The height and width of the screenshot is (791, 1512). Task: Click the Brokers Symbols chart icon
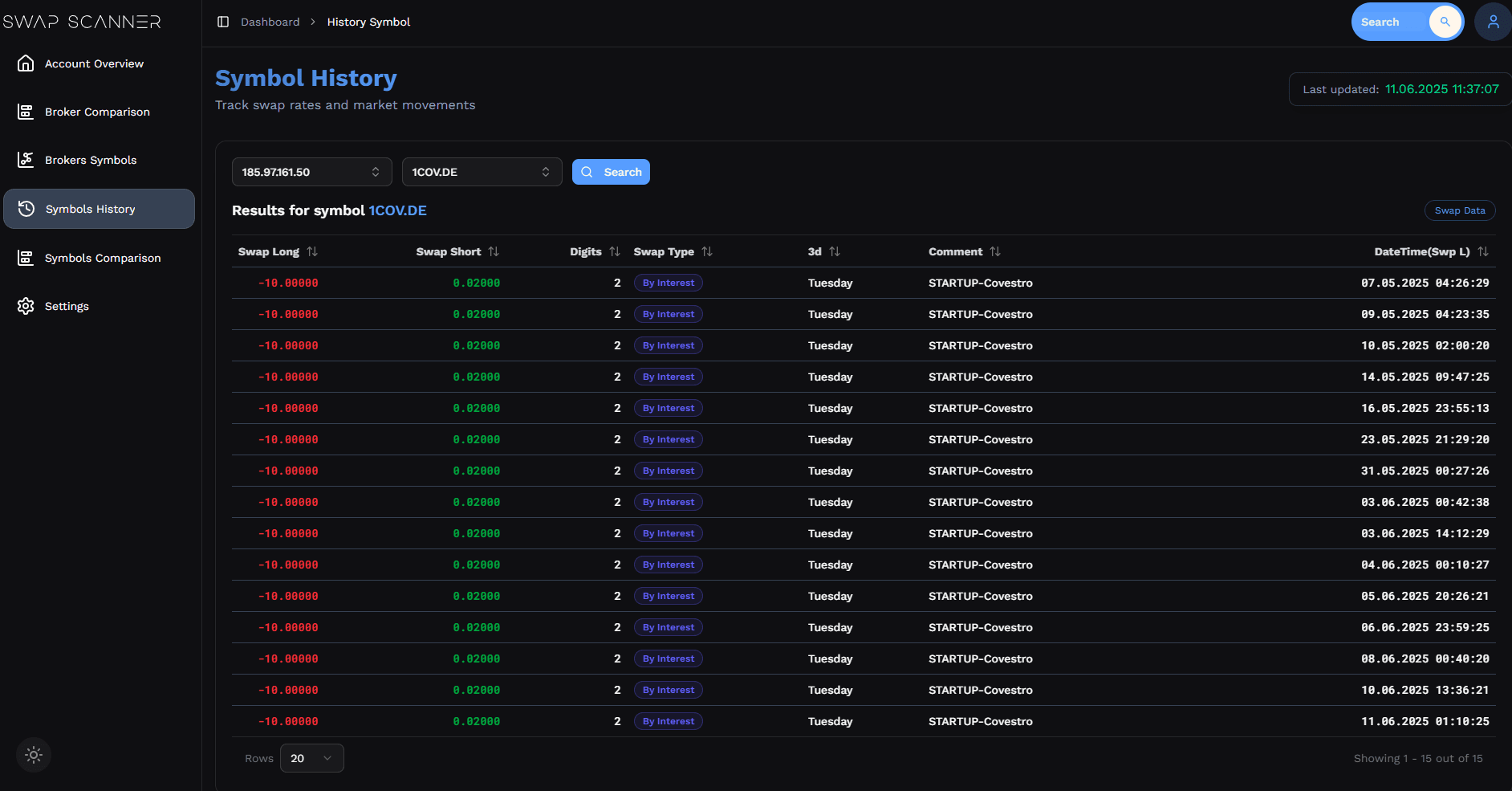(x=26, y=160)
